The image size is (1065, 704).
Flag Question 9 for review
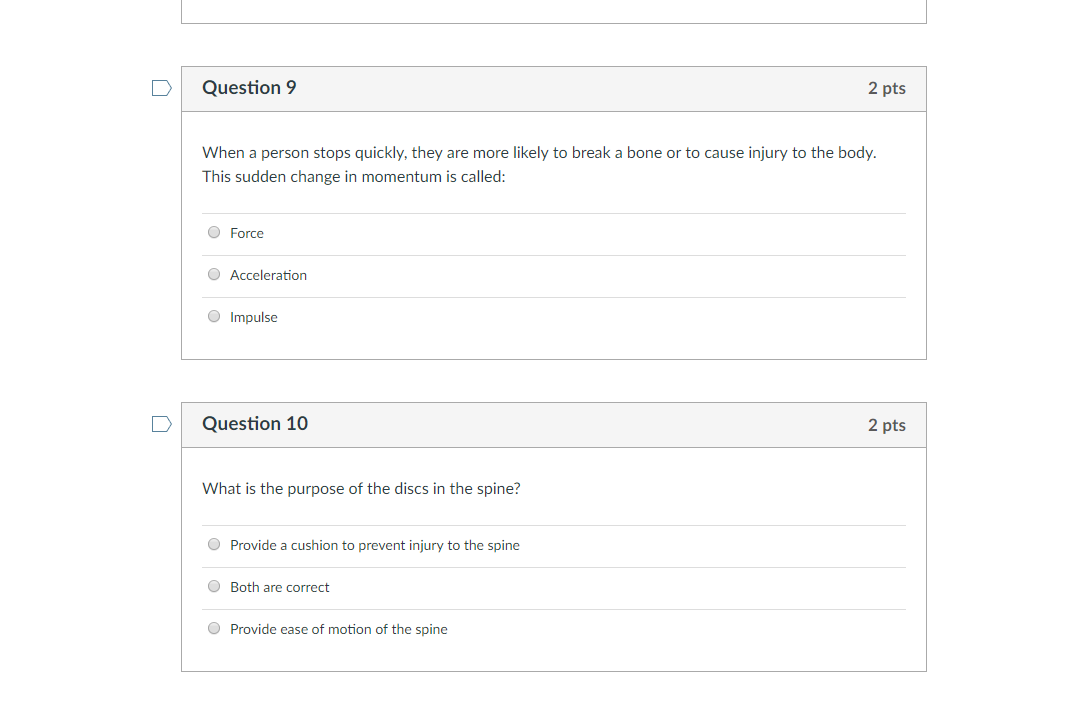(x=162, y=88)
